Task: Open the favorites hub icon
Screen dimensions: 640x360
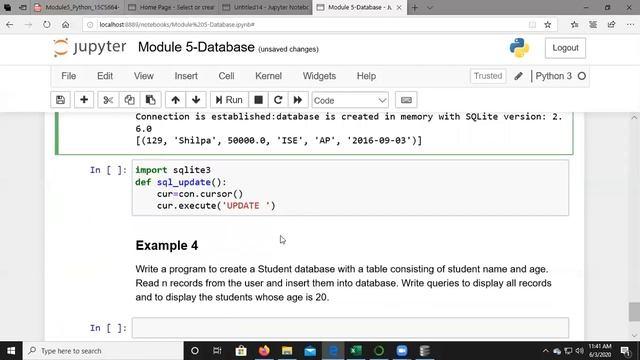Action: pyautogui.click(x=575, y=24)
